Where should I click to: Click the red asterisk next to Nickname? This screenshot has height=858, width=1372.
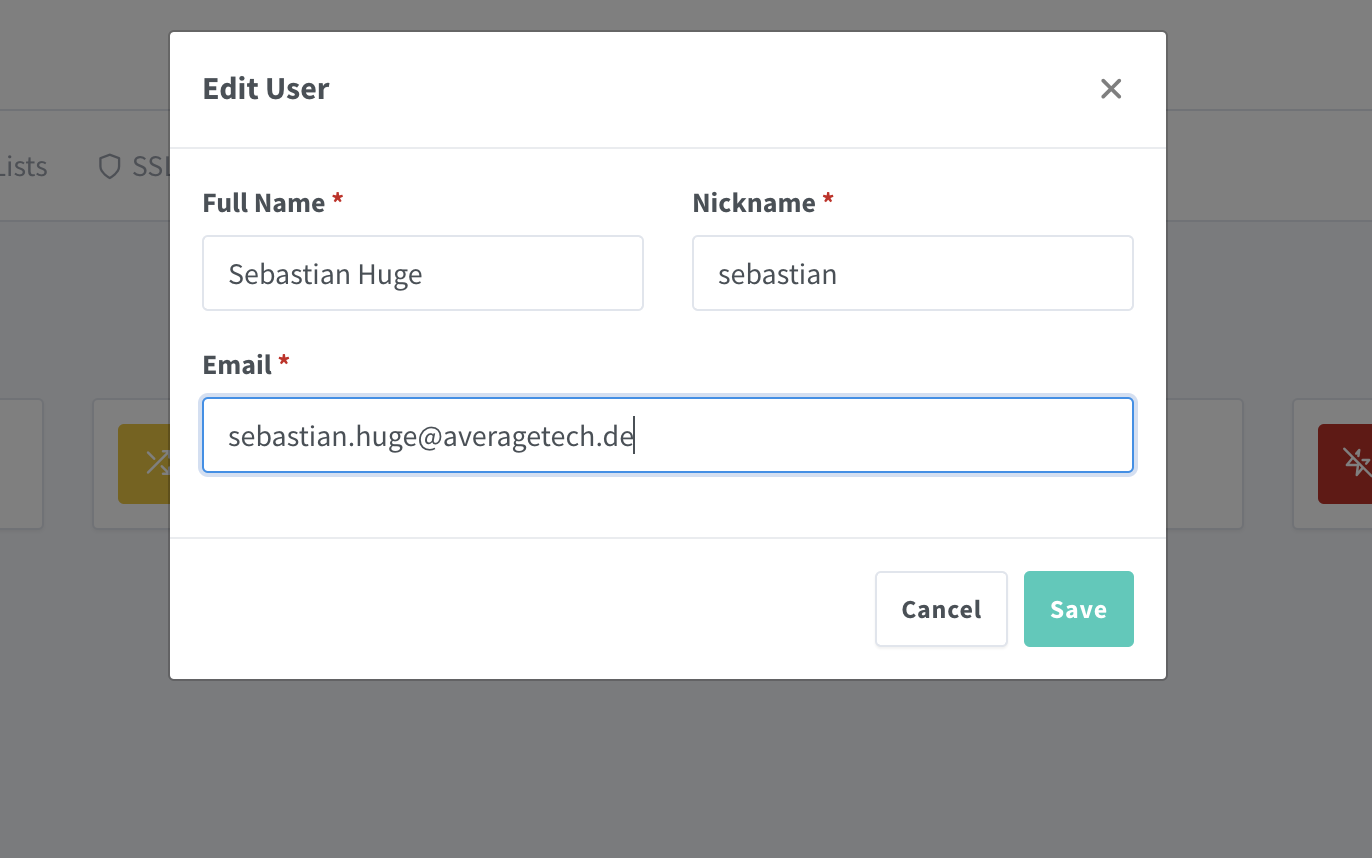[x=828, y=200]
